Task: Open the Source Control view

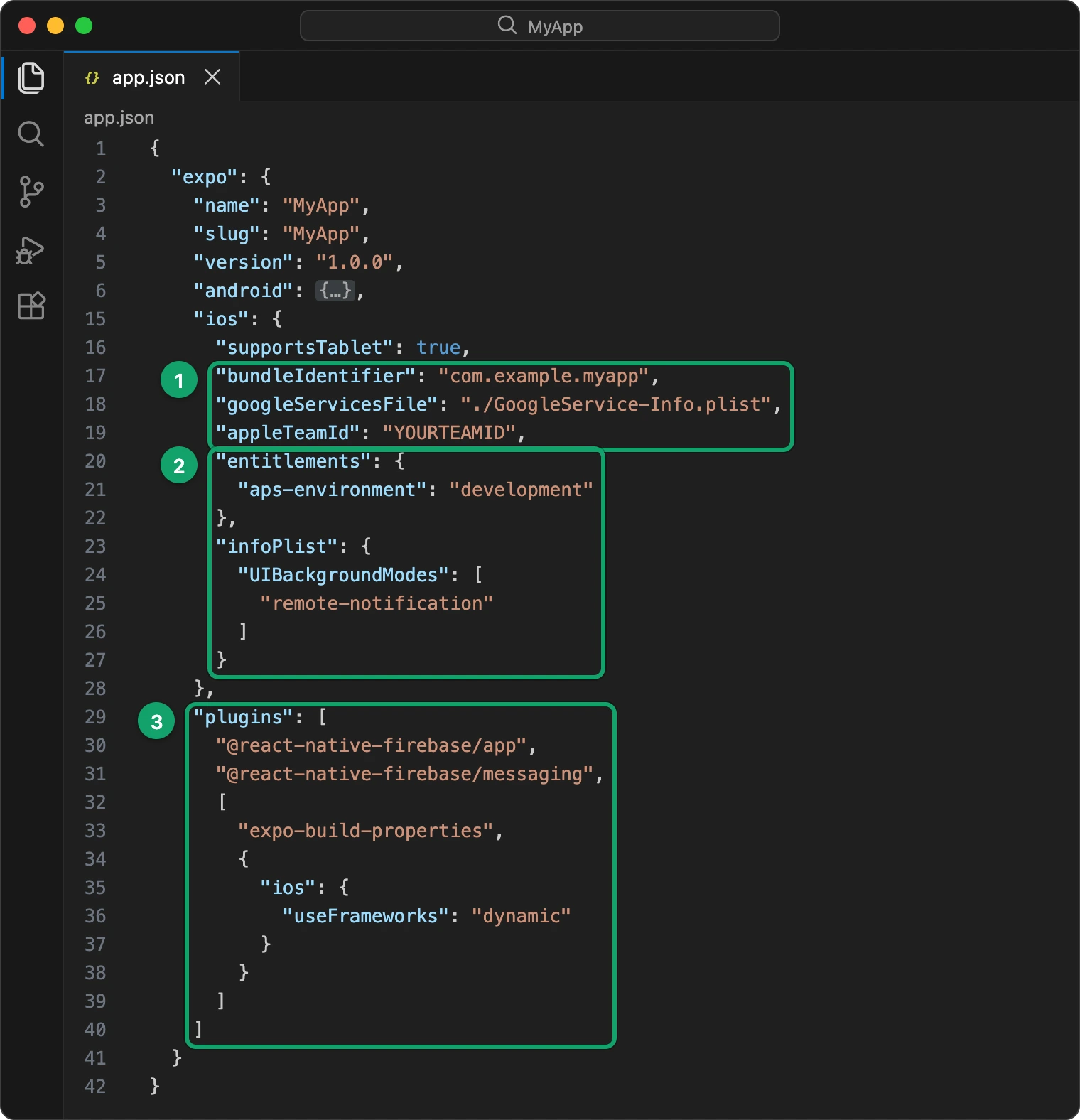Action: coord(31,192)
